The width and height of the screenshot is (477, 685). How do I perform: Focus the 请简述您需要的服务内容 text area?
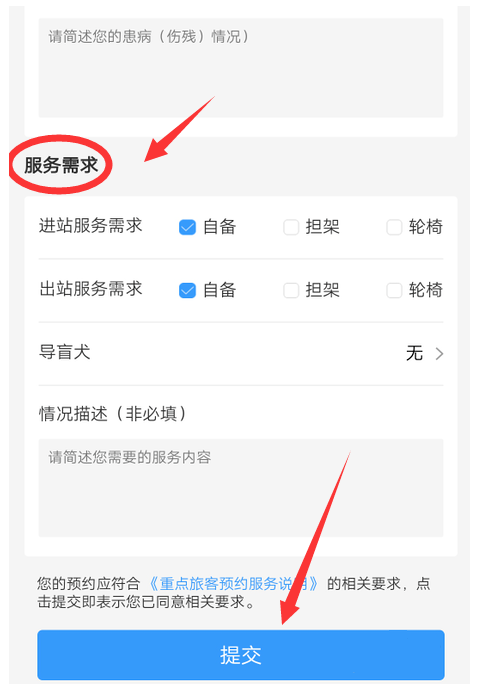[241, 488]
